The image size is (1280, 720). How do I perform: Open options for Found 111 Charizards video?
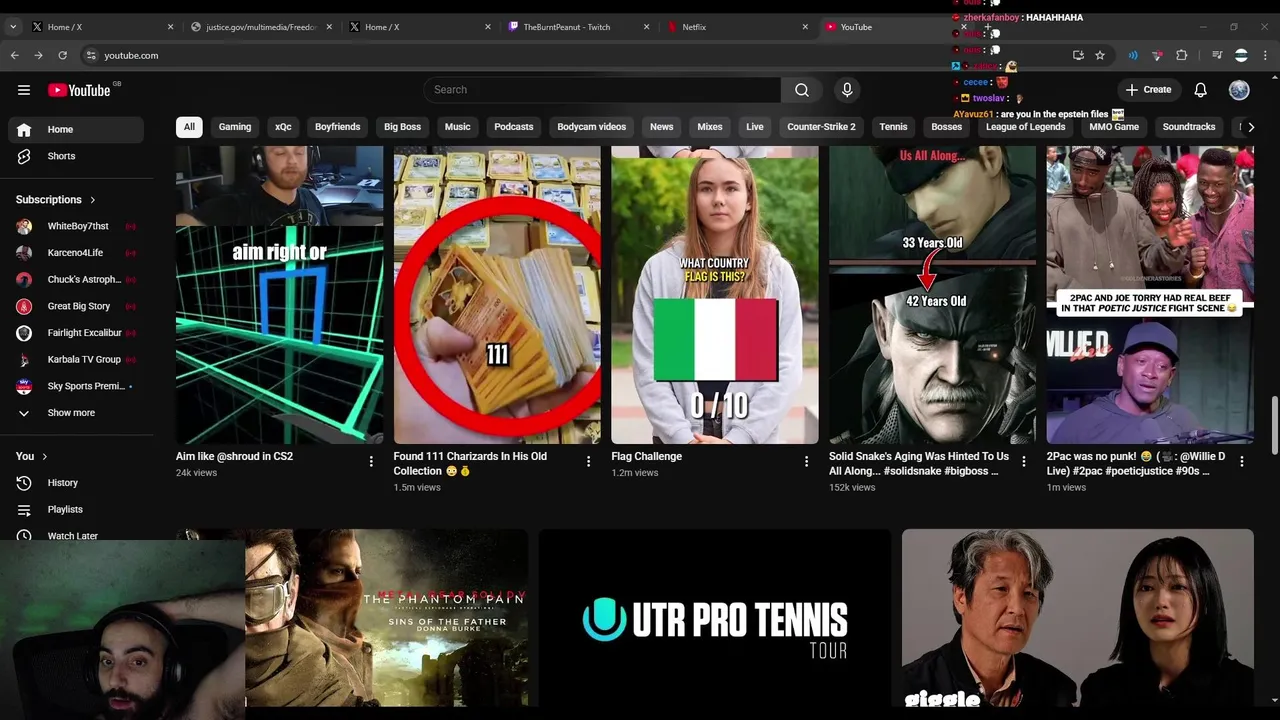pyautogui.click(x=588, y=461)
